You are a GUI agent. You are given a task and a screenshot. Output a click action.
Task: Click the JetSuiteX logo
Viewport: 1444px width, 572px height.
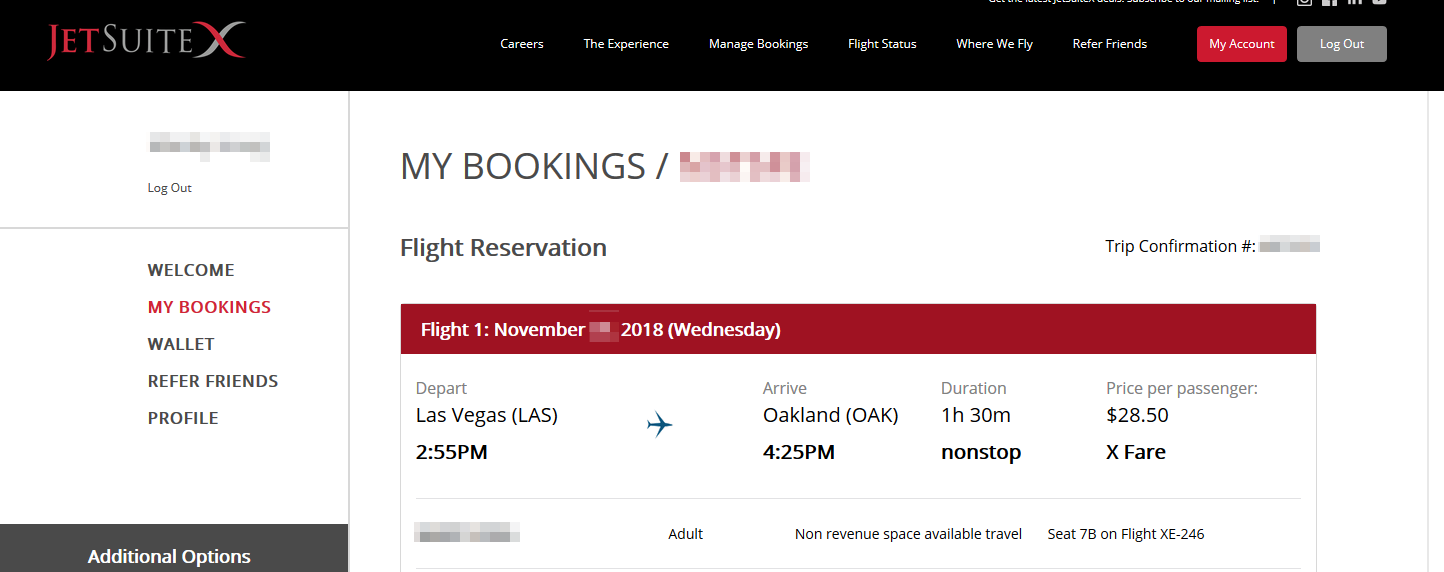coord(146,41)
